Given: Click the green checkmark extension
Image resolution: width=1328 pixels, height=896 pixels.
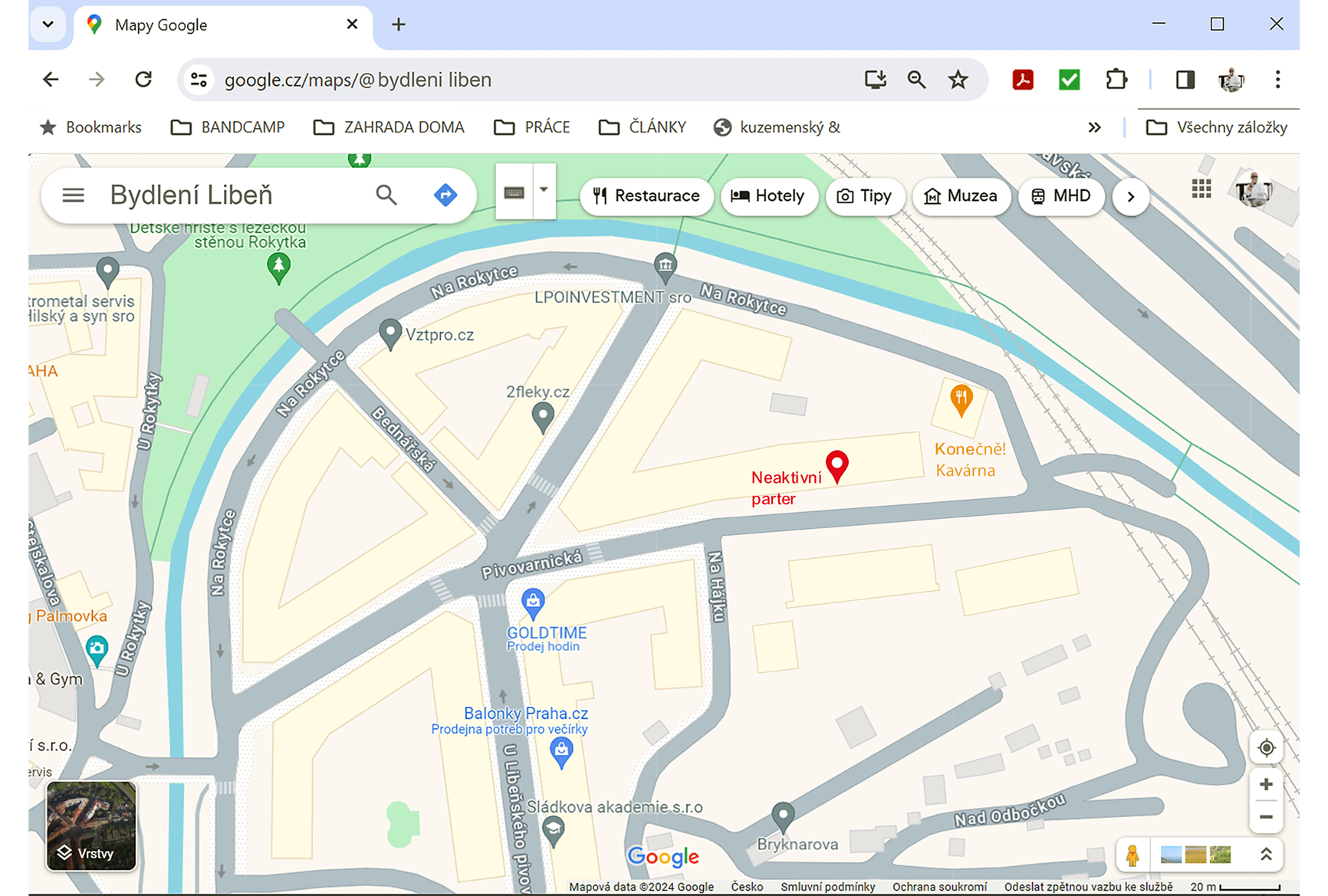Looking at the screenshot, I should click(1069, 80).
